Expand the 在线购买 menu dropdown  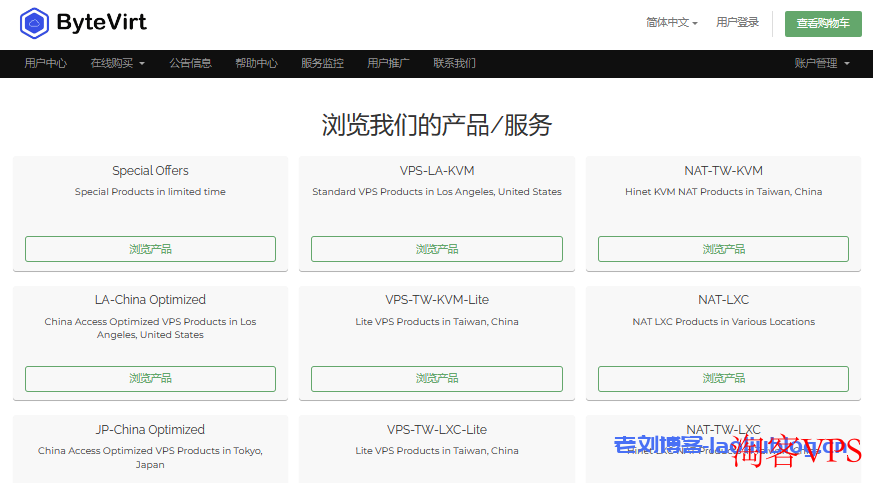[x=117, y=63]
